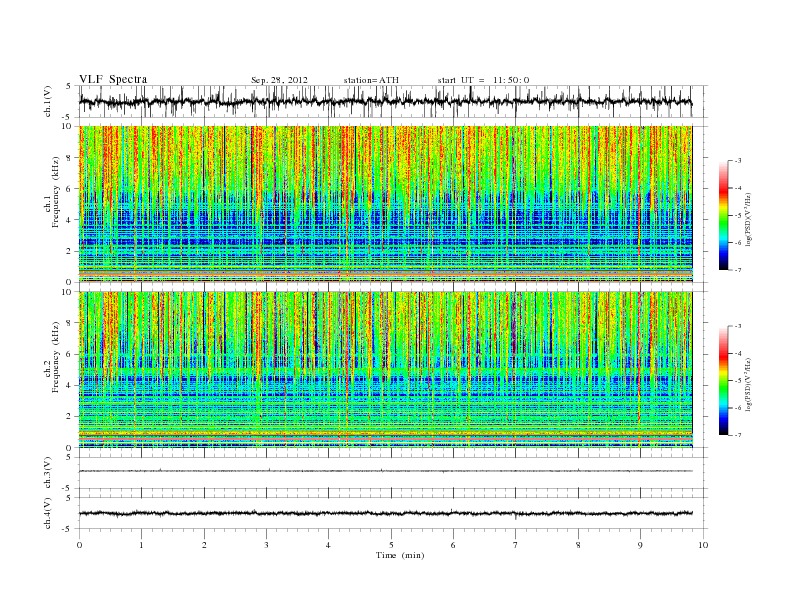
Task: Click the "8" tick on the time axis
Action: coord(578,545)
